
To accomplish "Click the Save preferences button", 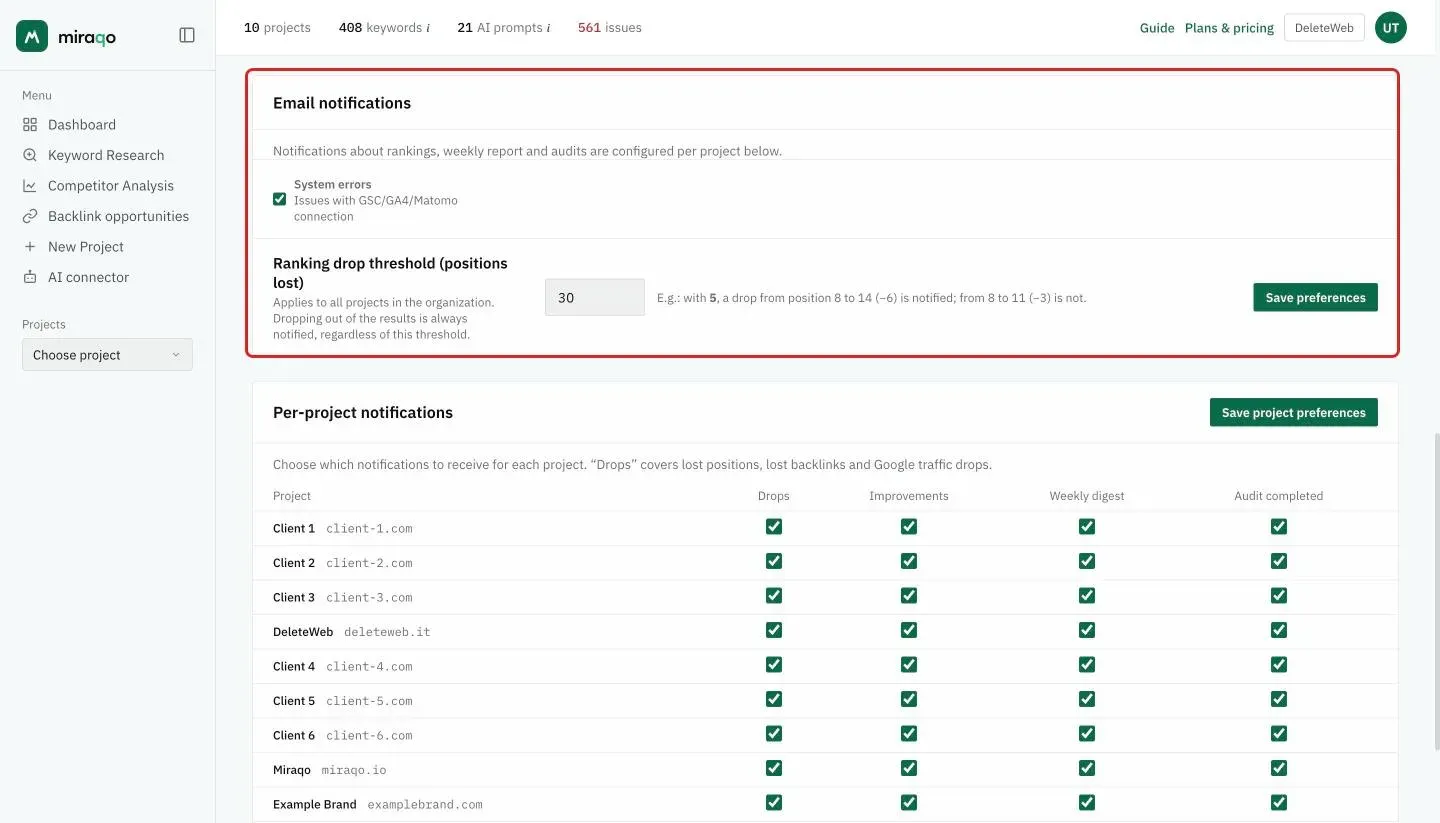I will [1315, 298].
